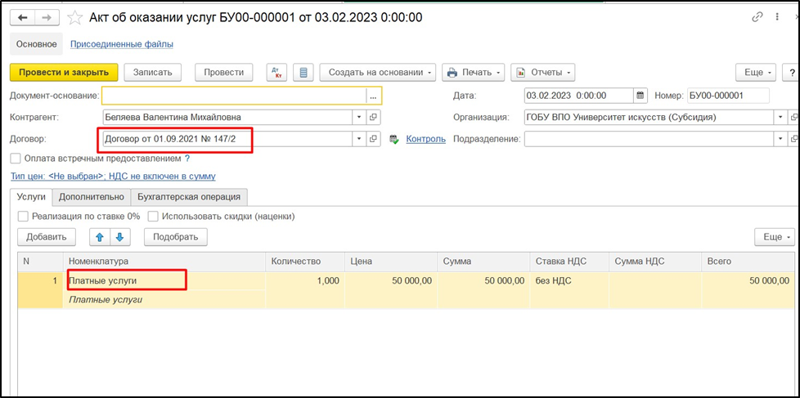800x398 pixels.
Task: Tick Использовать скидки (наценки) checkbox
Action: 153,216
